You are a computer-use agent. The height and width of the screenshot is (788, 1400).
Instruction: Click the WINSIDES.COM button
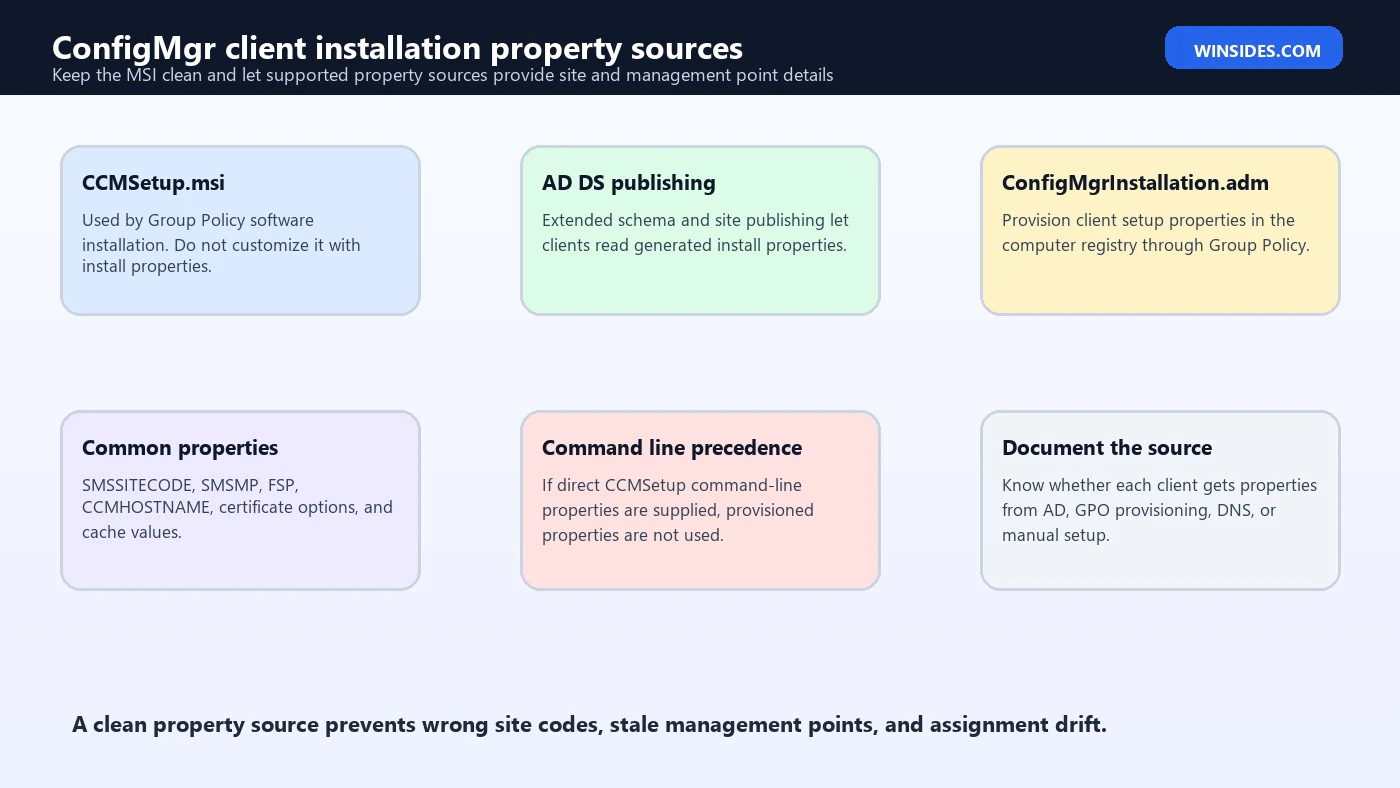pyautogui.click(x=1253, y=48)
